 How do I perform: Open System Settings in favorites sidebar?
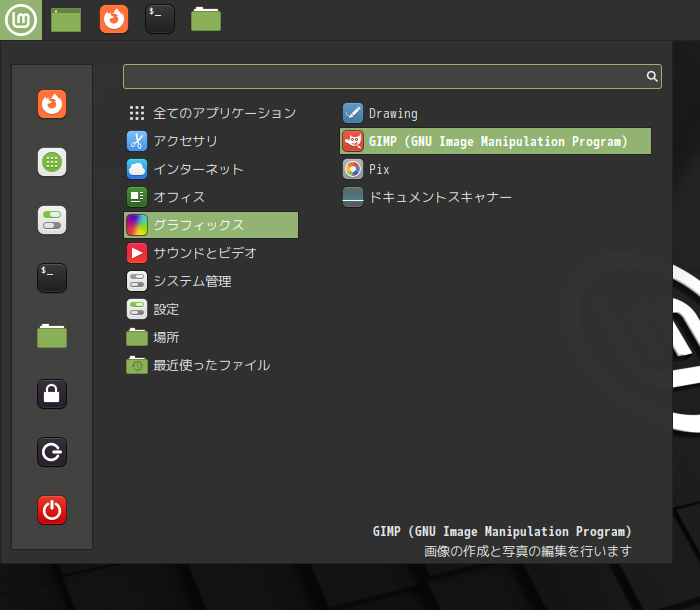[52, 220]
